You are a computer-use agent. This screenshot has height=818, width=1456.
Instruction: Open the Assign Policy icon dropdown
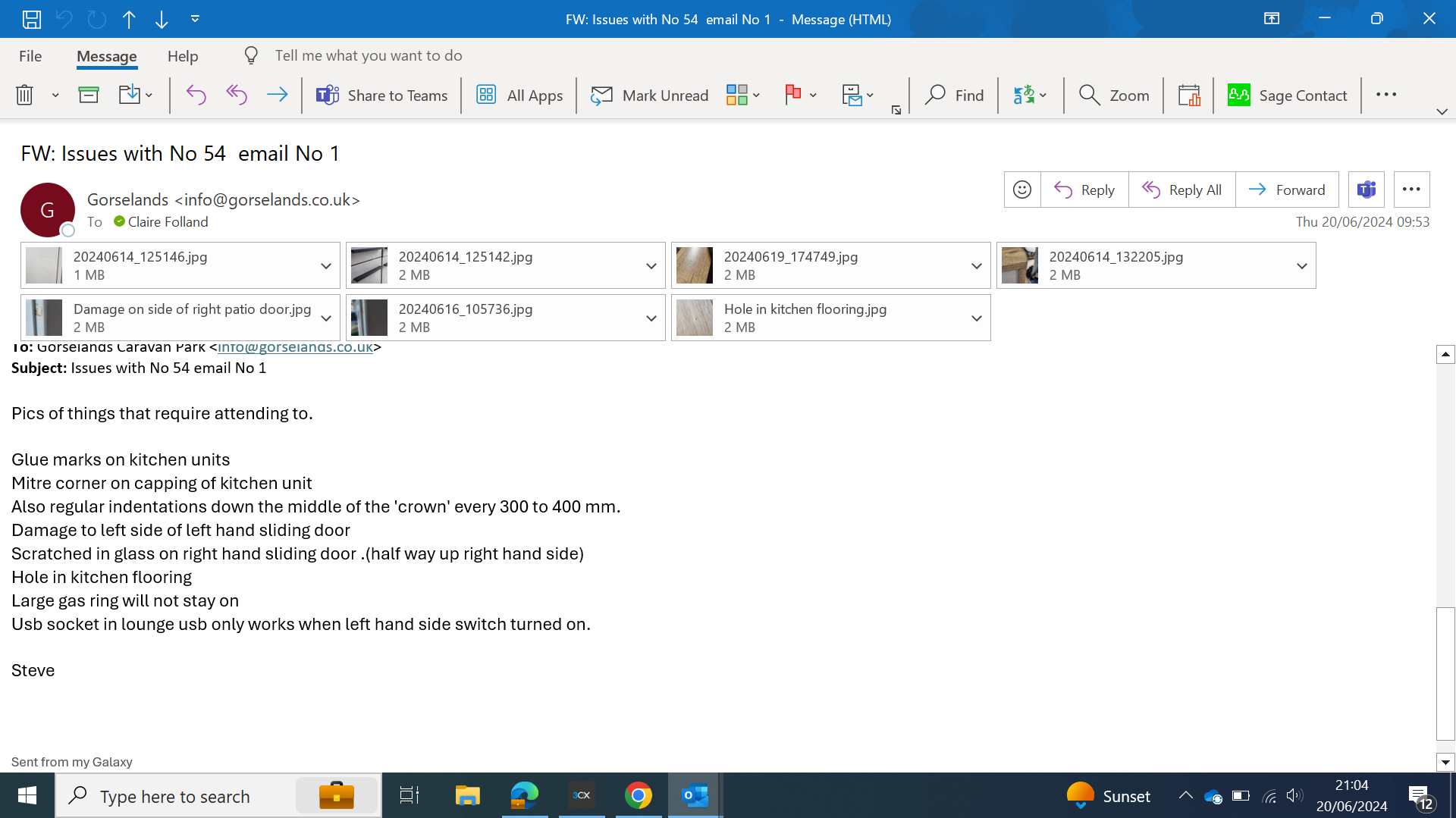(857, 95)
